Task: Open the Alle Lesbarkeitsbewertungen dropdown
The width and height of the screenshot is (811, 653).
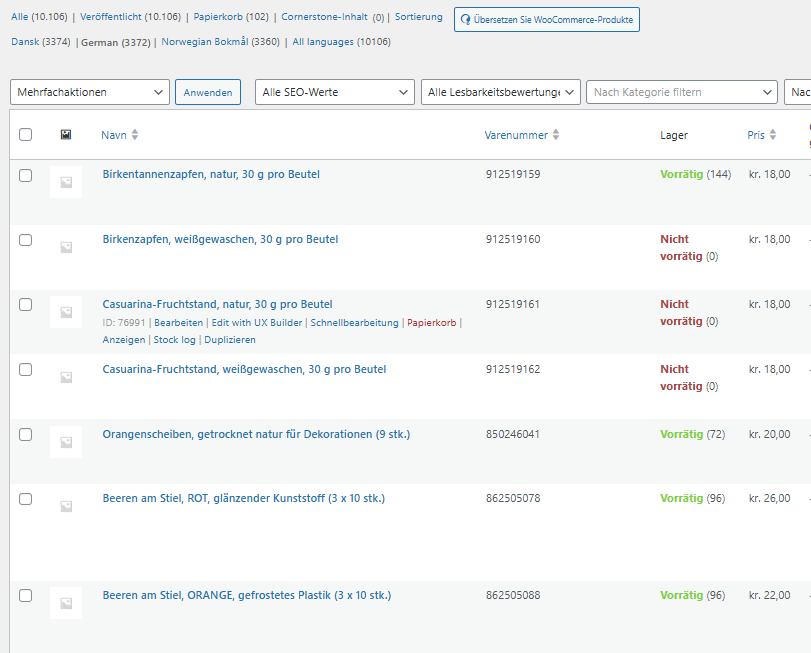Action: coord(500,92)
